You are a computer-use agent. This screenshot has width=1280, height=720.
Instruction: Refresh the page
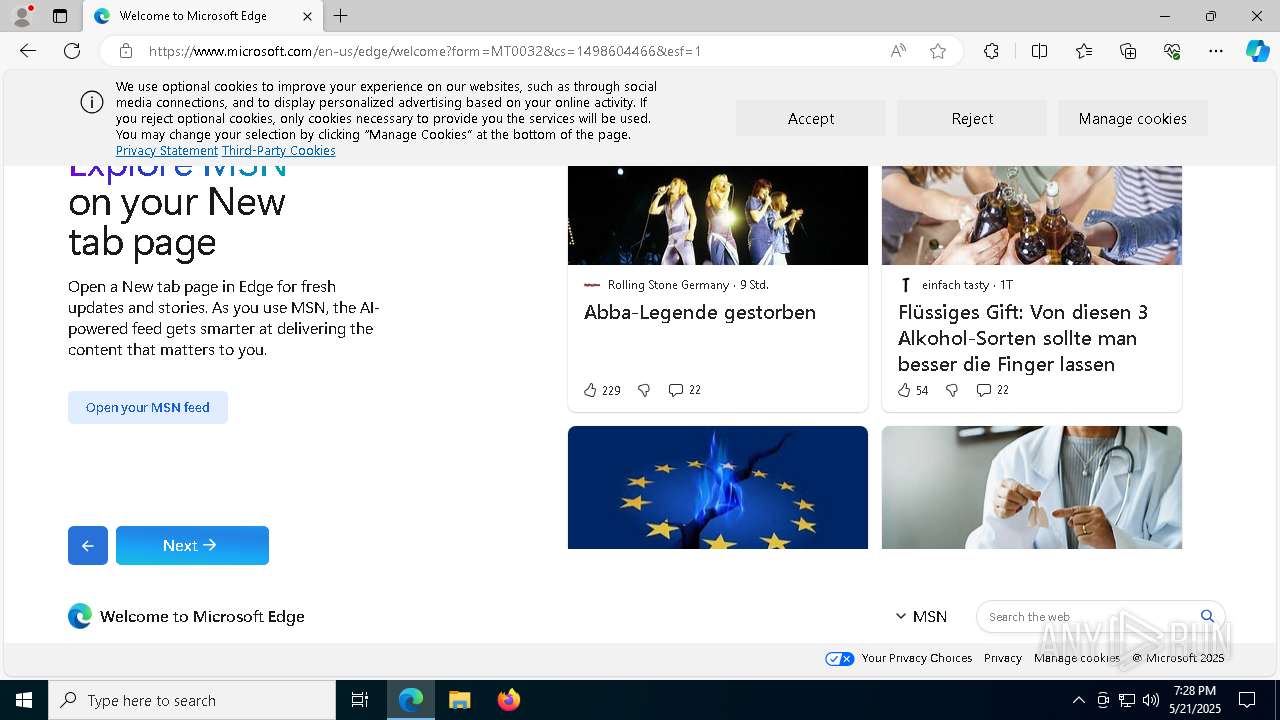pos(72,51)
